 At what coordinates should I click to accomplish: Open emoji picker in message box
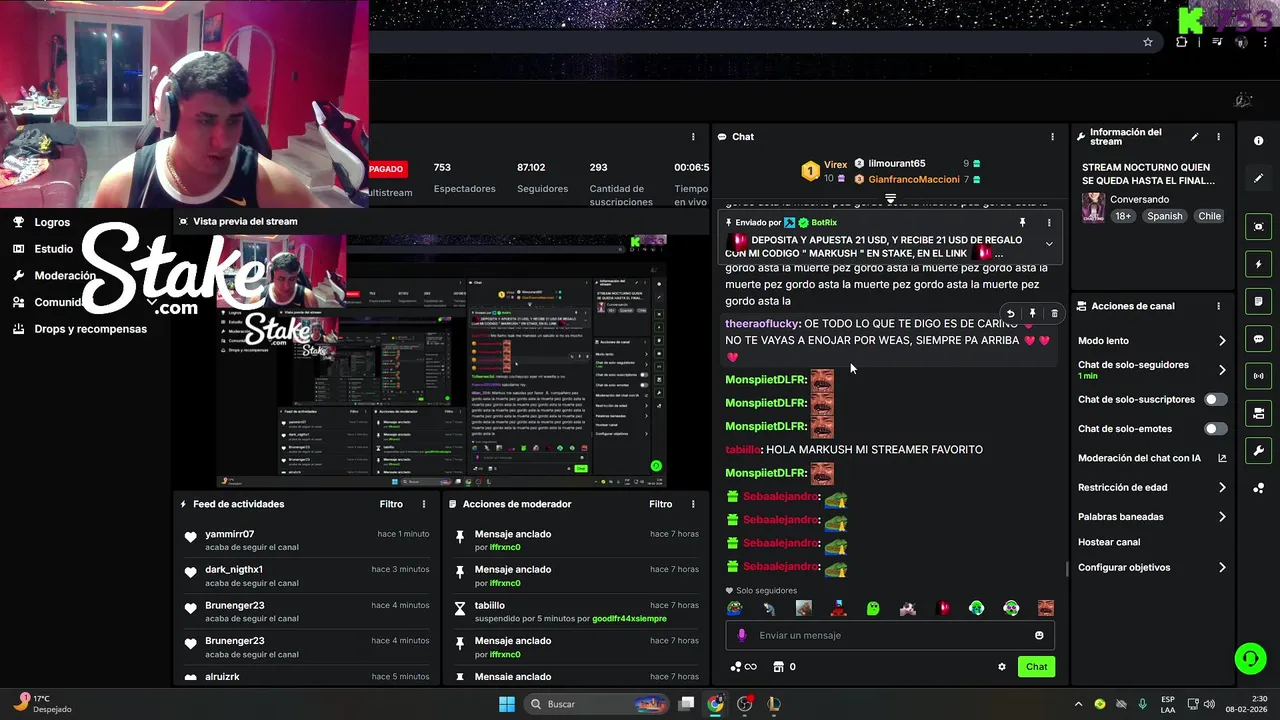(1039, 635)
